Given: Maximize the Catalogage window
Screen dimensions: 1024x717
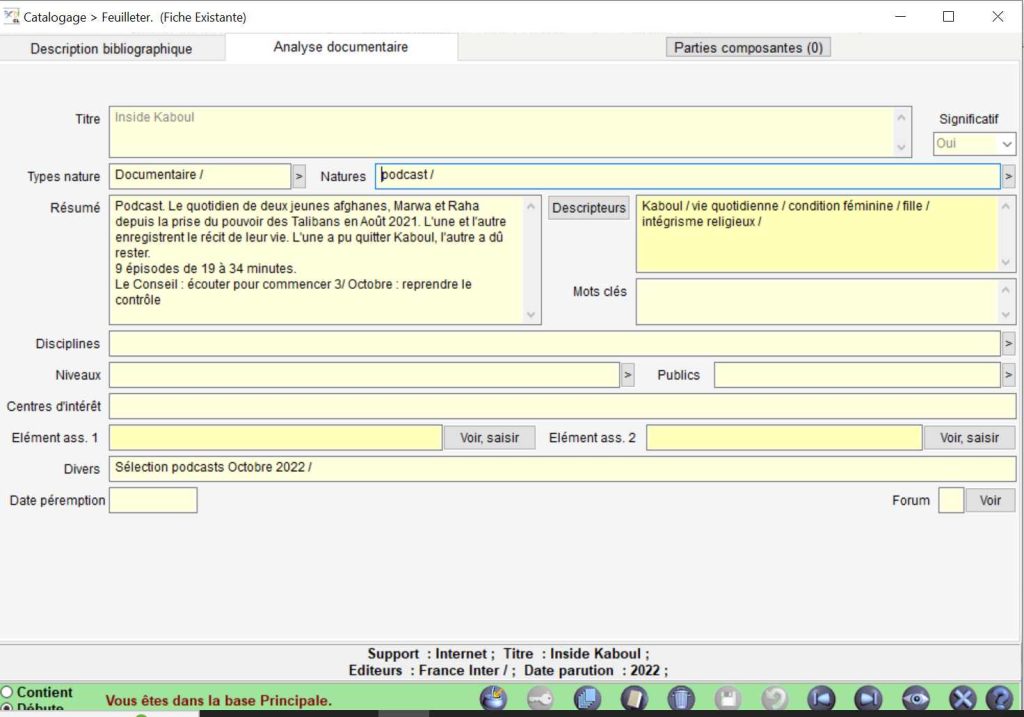Looking at the screenshot, I should [948, 16].
